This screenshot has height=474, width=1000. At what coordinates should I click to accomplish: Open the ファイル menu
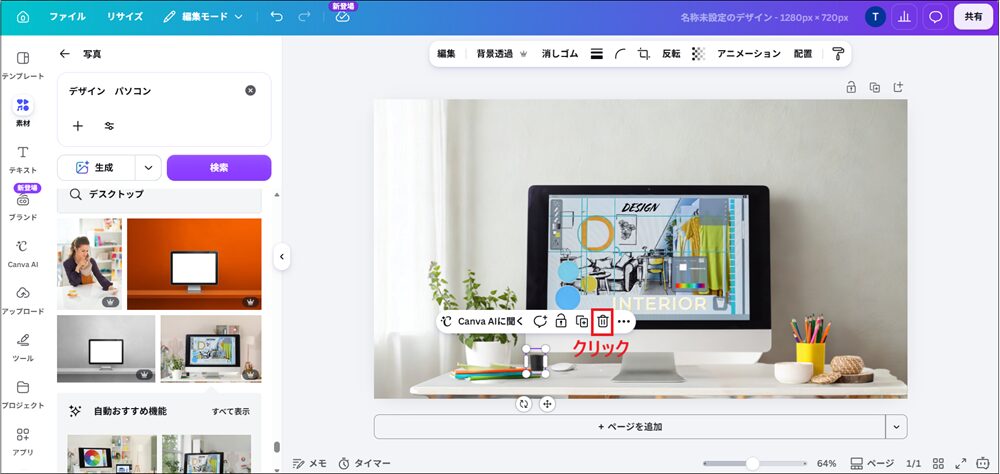point(67,17)
